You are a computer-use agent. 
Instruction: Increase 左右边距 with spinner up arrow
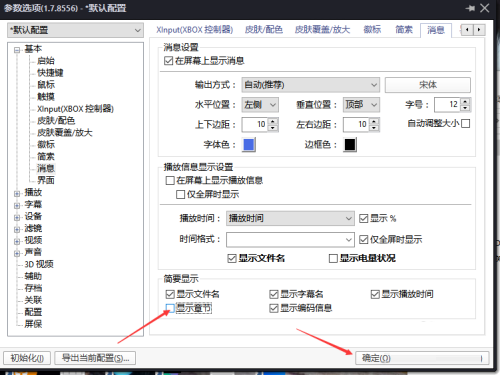point(375,121)
